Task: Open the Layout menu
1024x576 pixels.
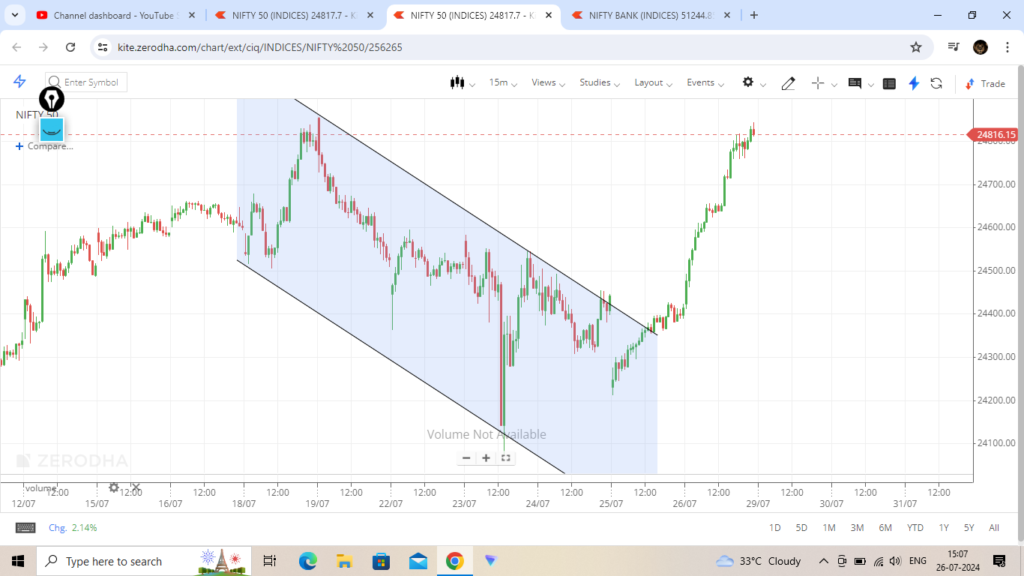Action: tap(653, 83)
